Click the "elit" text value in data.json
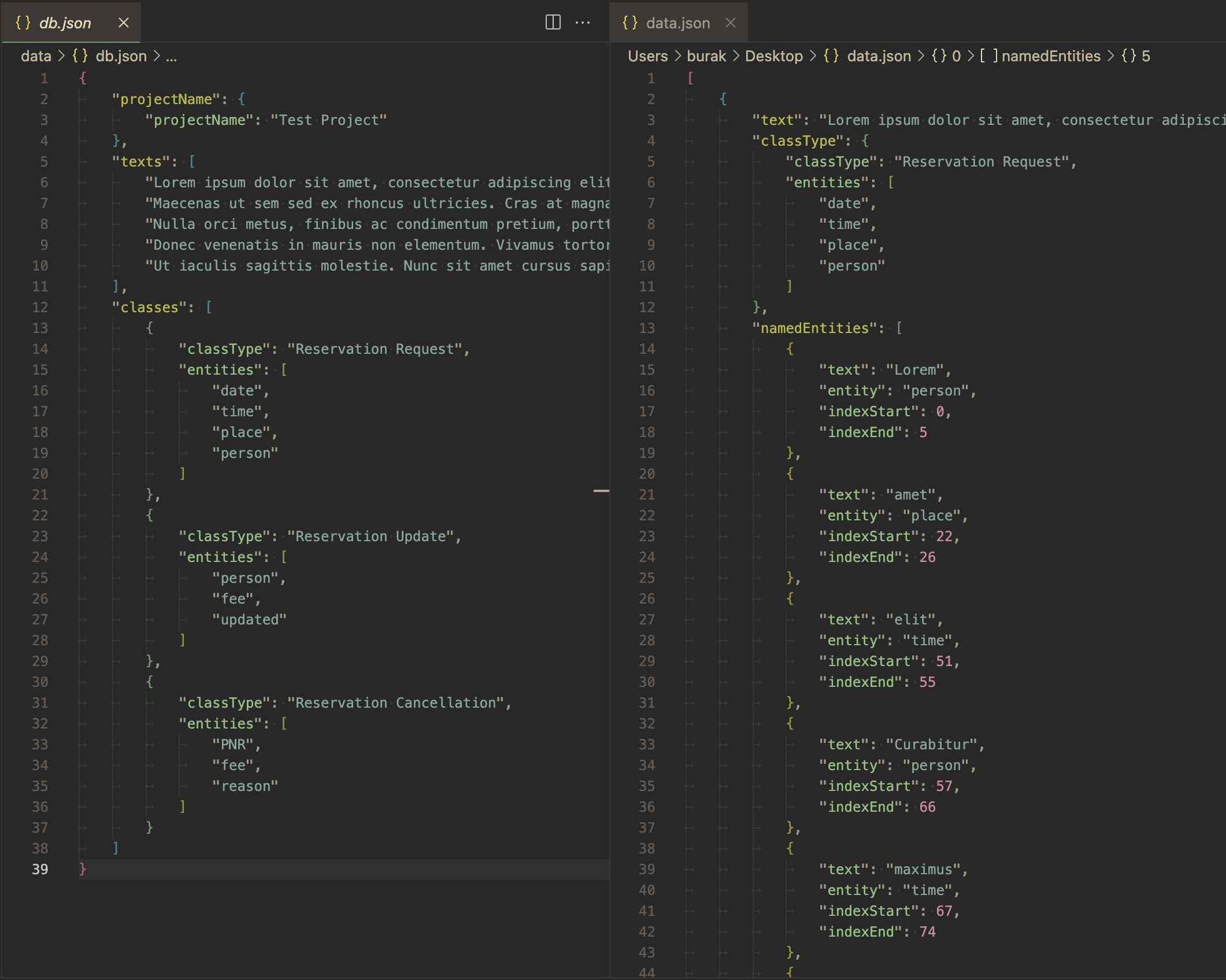Viewport: 1226px width, 980px height. click(910, 619)
